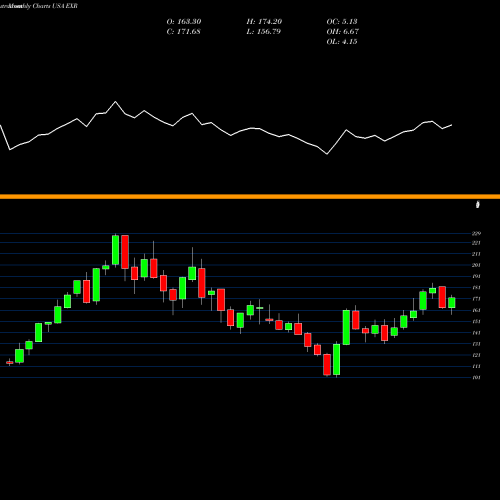Select the tall green candlestick at the chart peak

coord(115,250)
